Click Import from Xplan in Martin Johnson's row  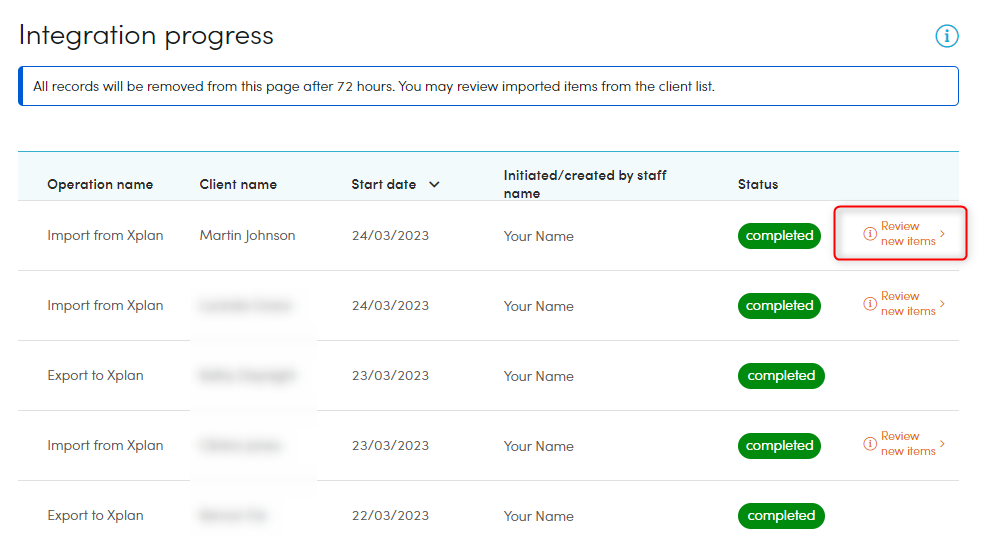[x=105, y=236]
